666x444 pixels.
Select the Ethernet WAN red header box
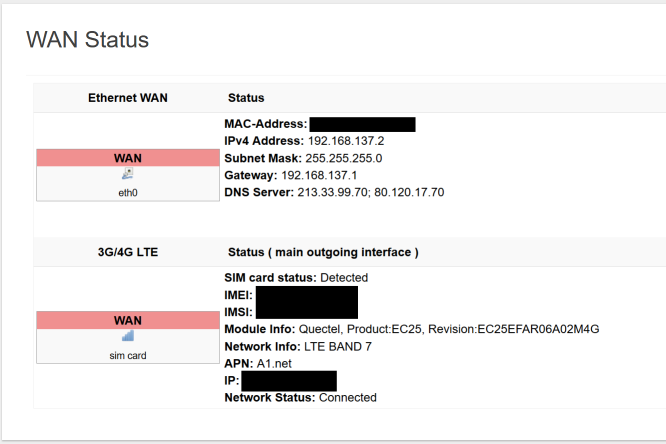click(128, 158)
